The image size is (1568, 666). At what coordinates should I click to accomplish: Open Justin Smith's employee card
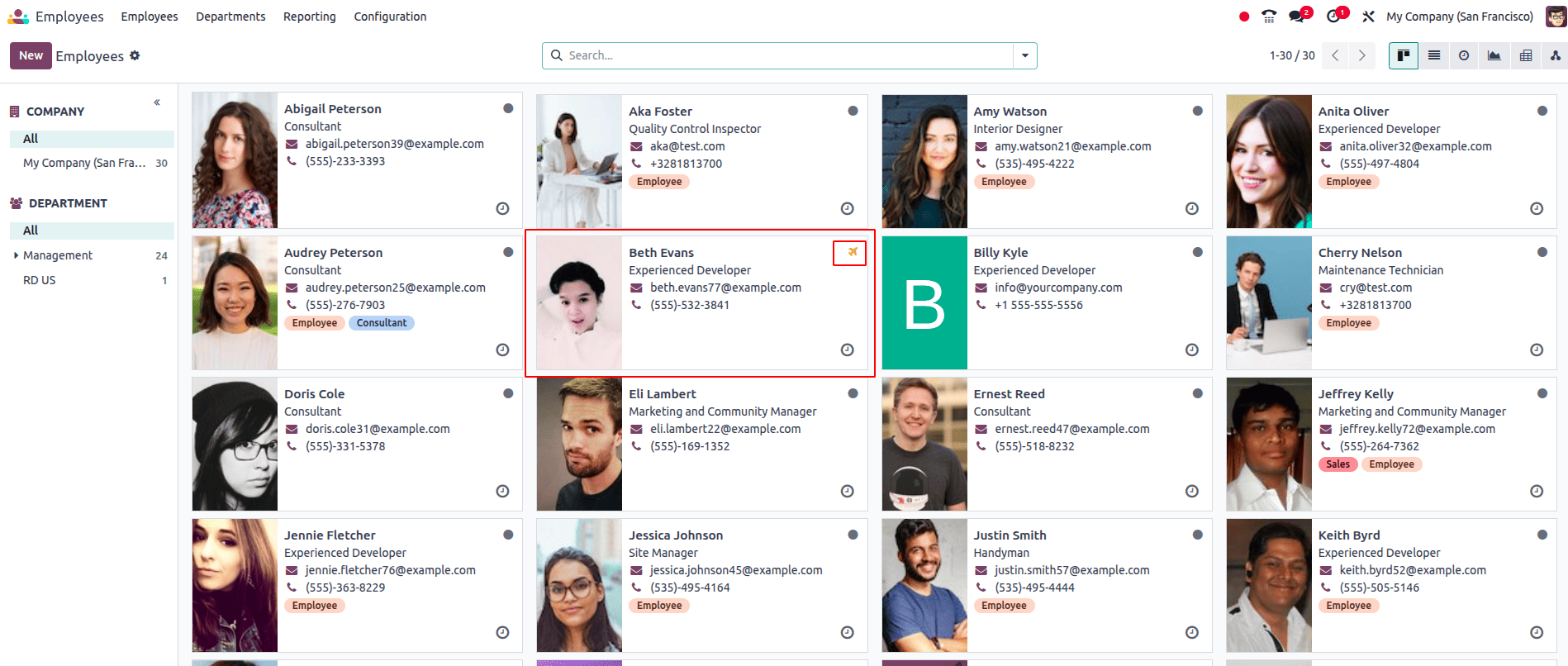pos(1047,585)
